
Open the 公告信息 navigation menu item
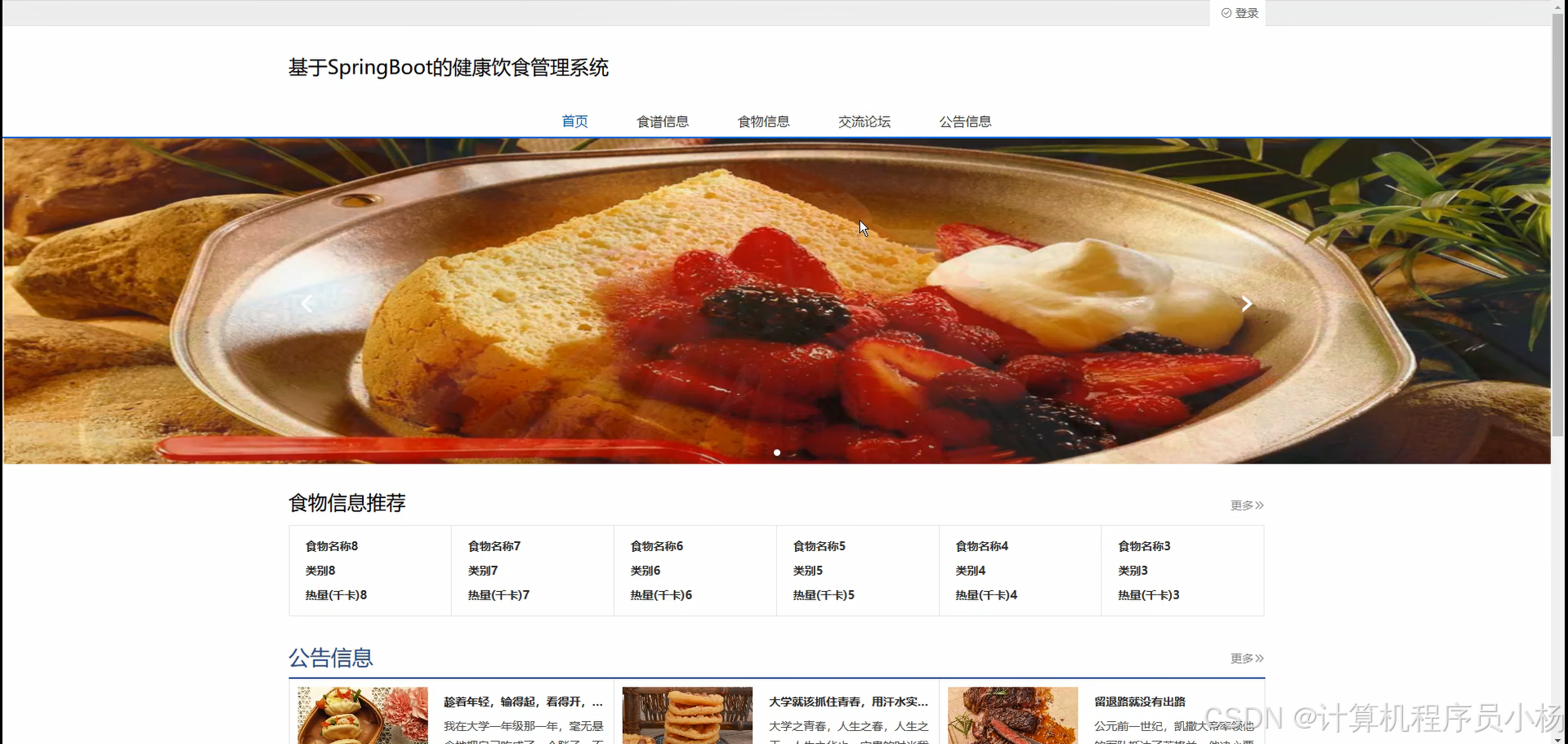pos(965,122)
